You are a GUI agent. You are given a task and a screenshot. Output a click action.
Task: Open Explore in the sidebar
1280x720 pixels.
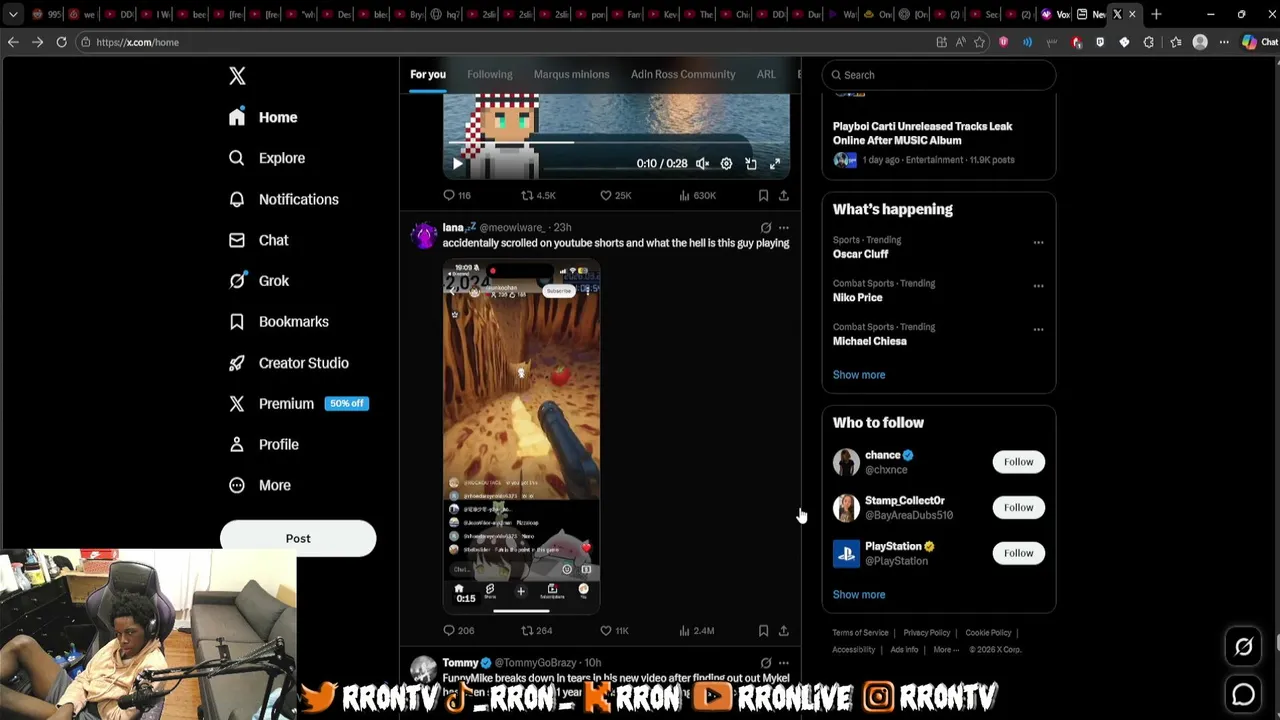[x=267, y=158]
